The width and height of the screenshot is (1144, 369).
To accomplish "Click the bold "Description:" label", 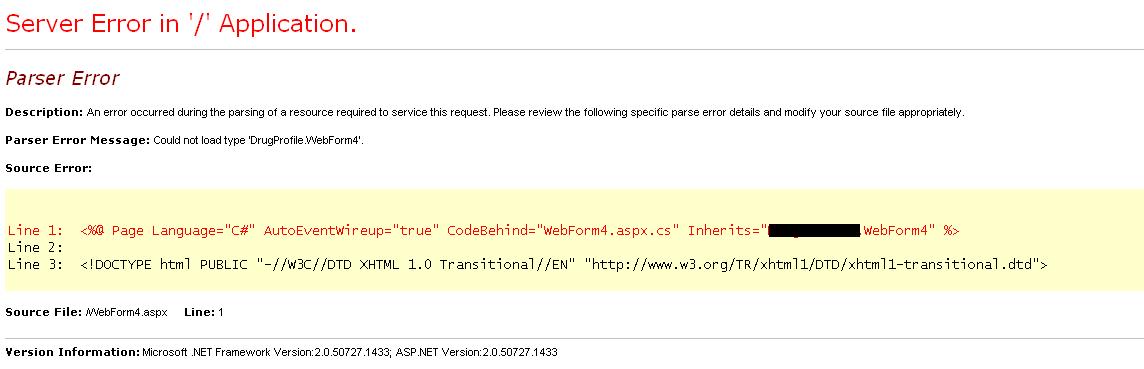I will pyautogui.click(x=45, y=112).
